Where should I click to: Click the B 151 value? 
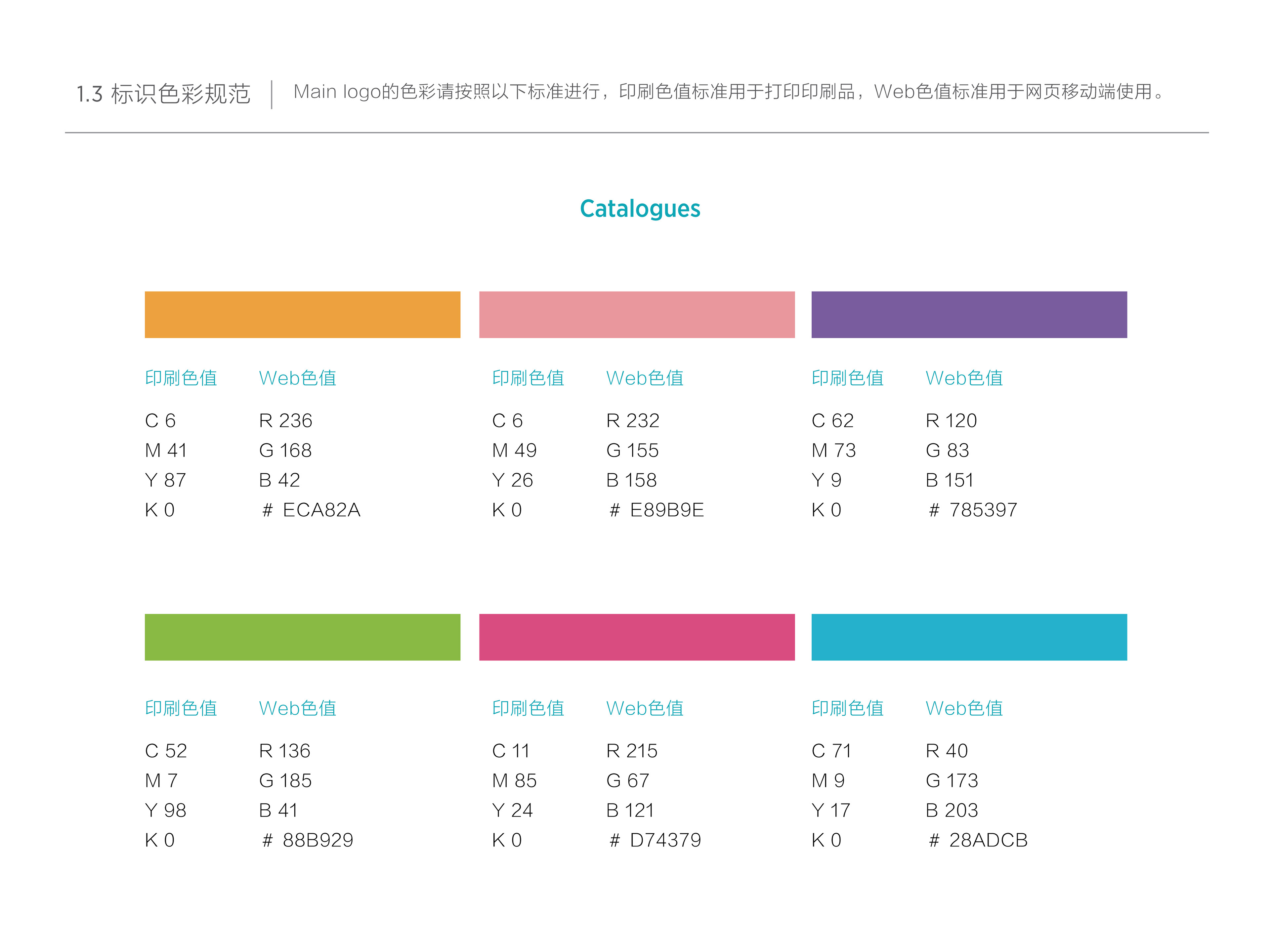tap(950, 480)
